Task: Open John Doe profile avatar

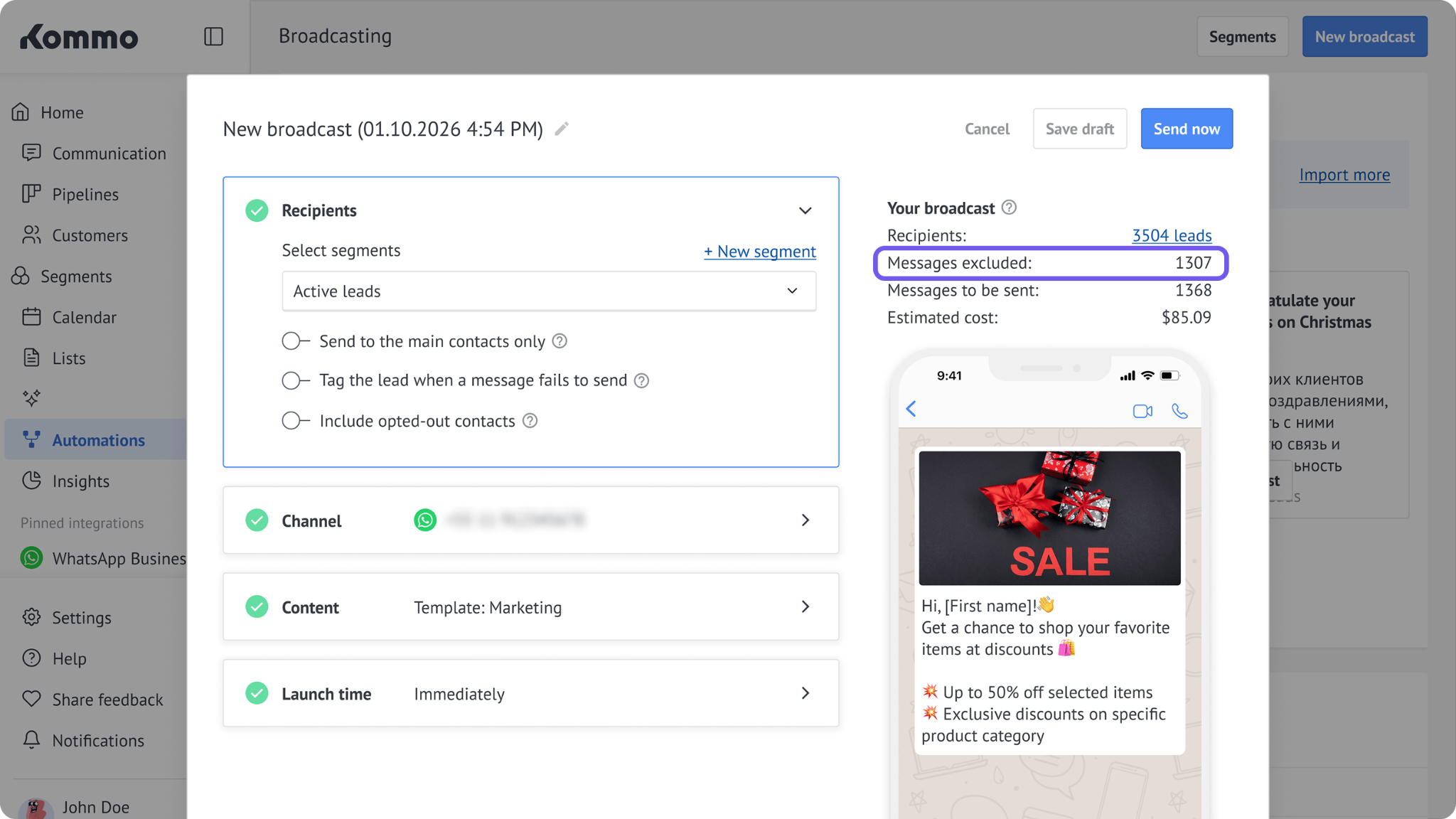Action: coord(36,808)
